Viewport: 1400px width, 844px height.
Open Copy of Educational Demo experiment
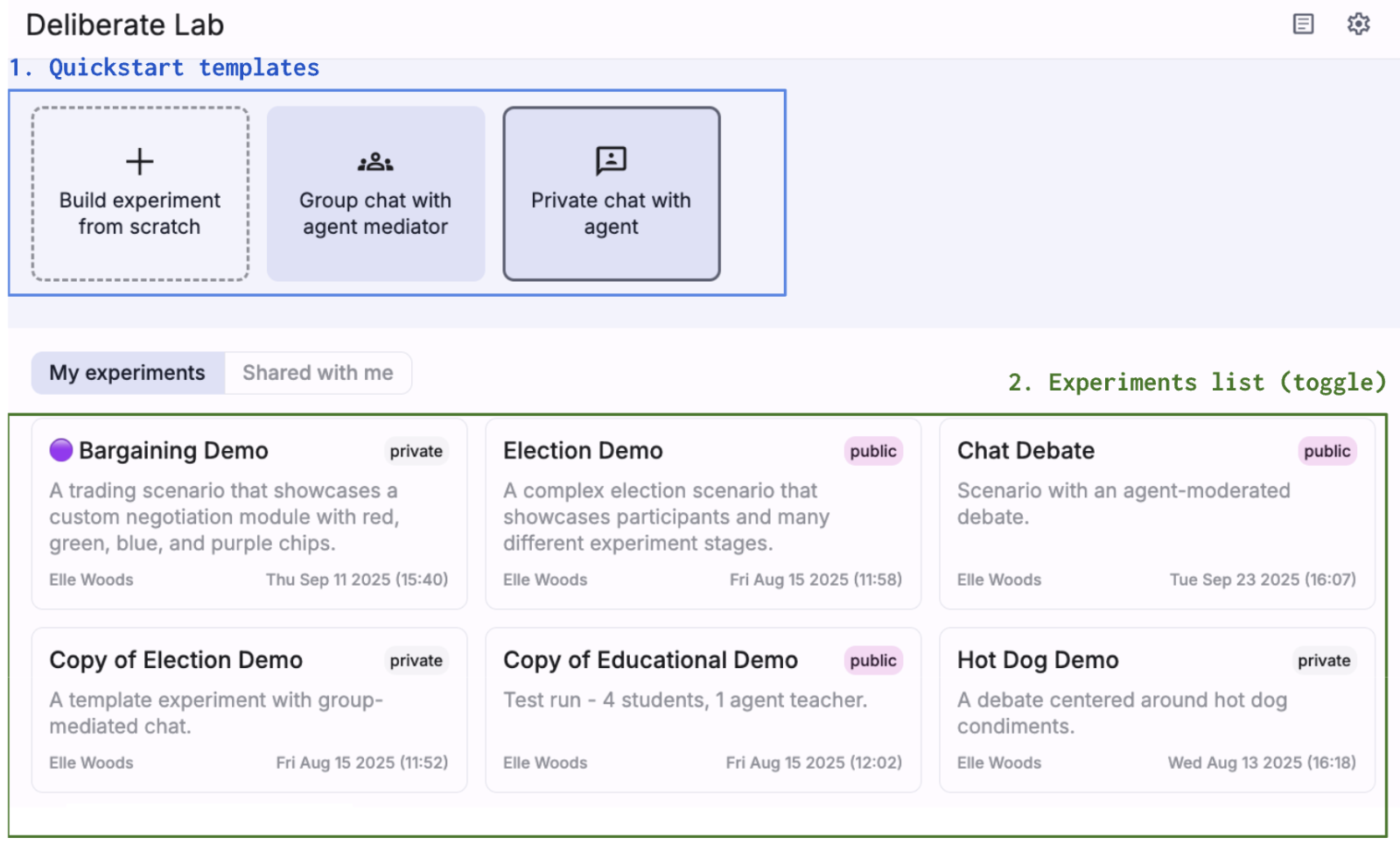650,660
